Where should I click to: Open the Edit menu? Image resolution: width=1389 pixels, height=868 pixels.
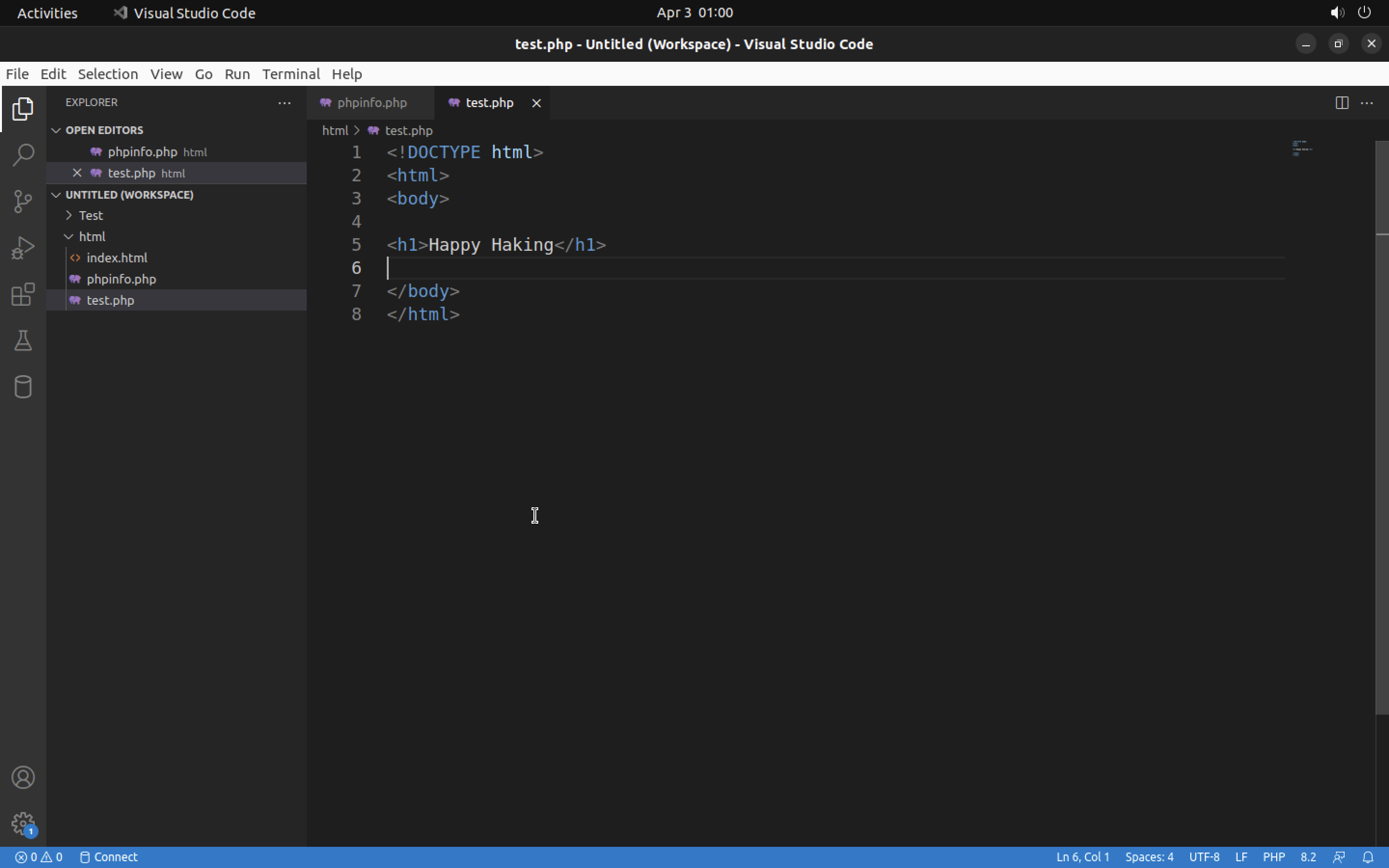tap(54, 74)
